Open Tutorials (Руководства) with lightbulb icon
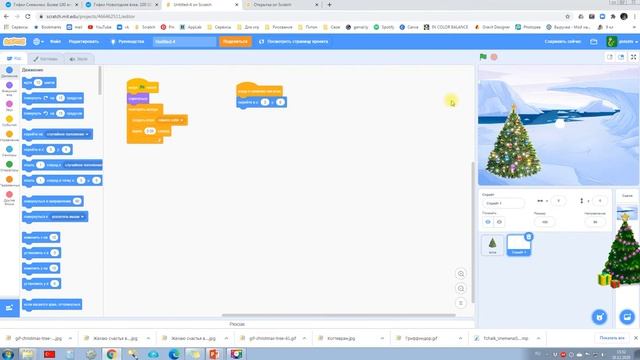The image size is (640, 360). pos(127,42)
